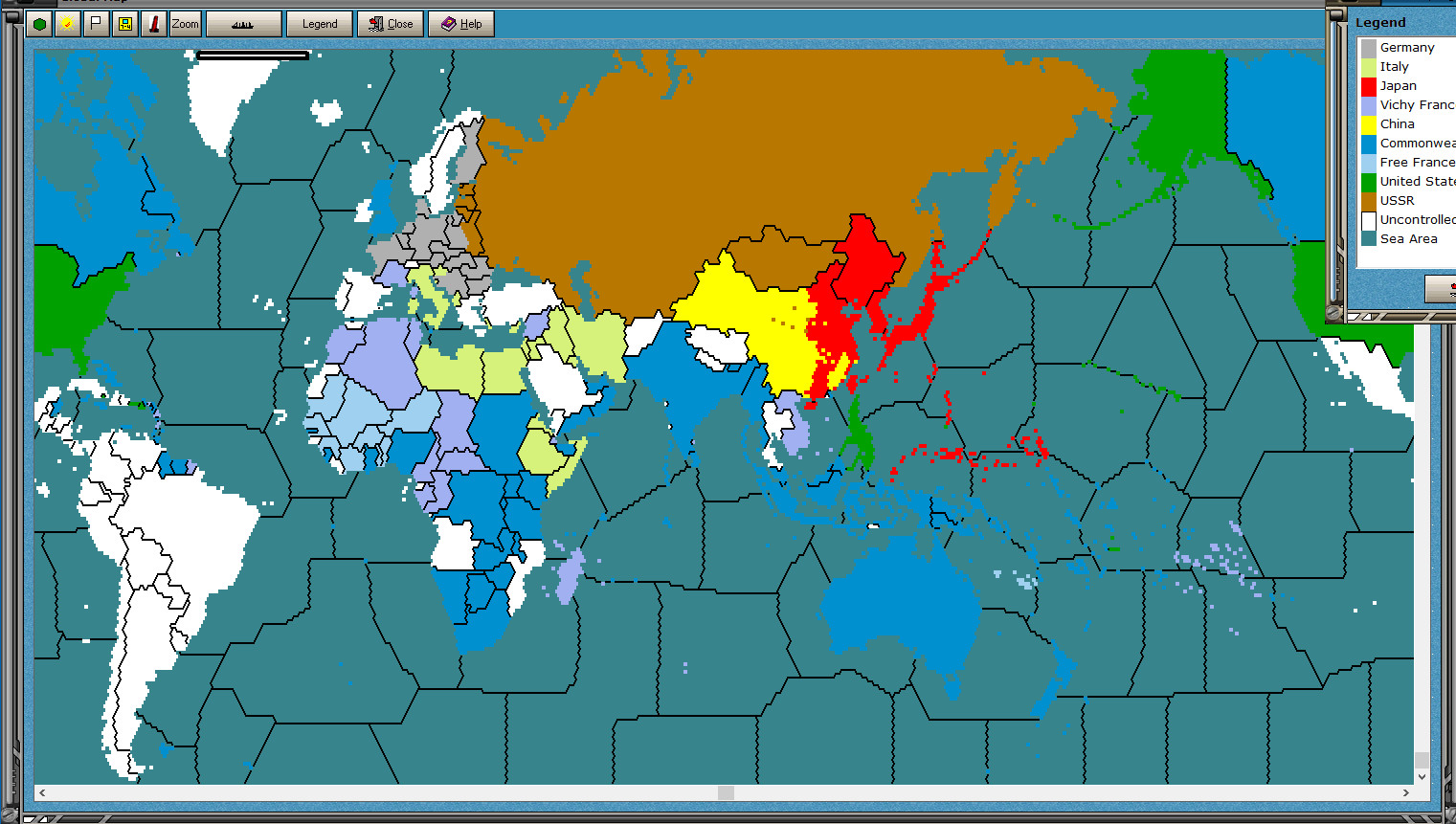Click the 'USSR' legend label
The width and height of the screenshot is (1456, 824).
[x=1398, y=201]
